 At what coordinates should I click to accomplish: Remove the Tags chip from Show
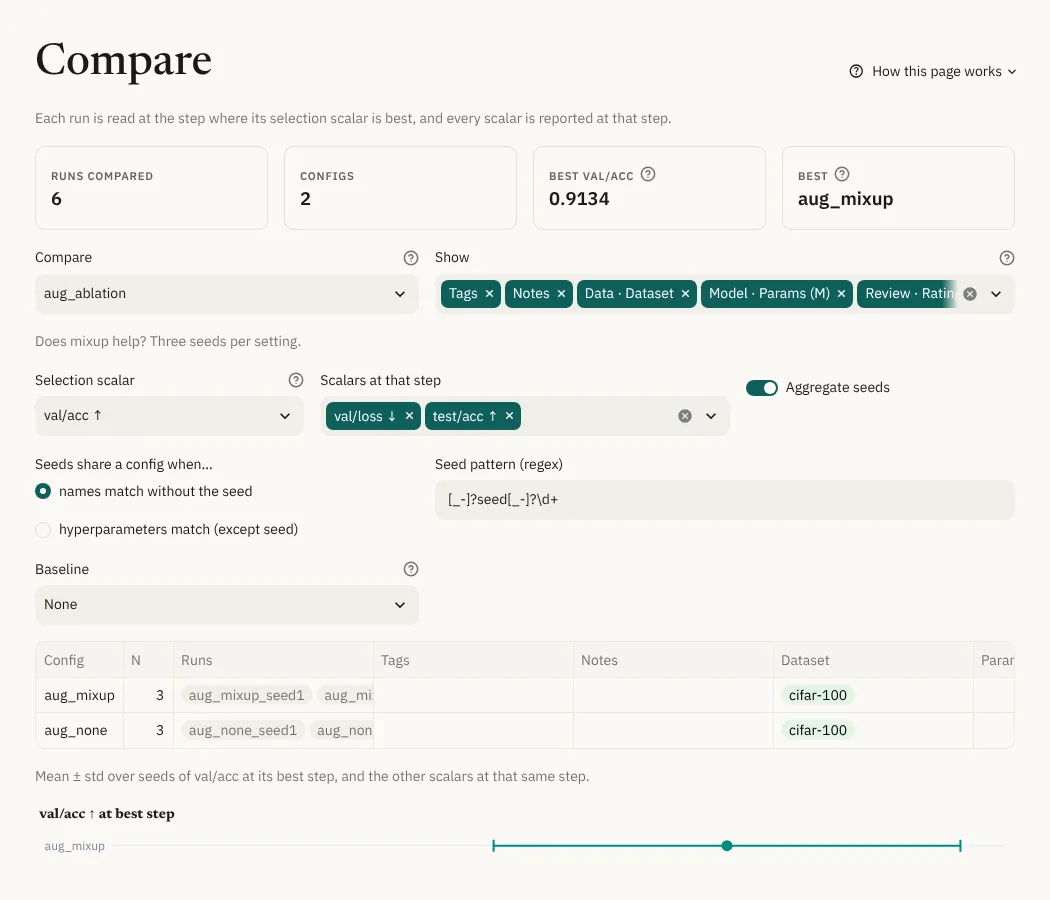pyautogui.click(x=490, y=294)
